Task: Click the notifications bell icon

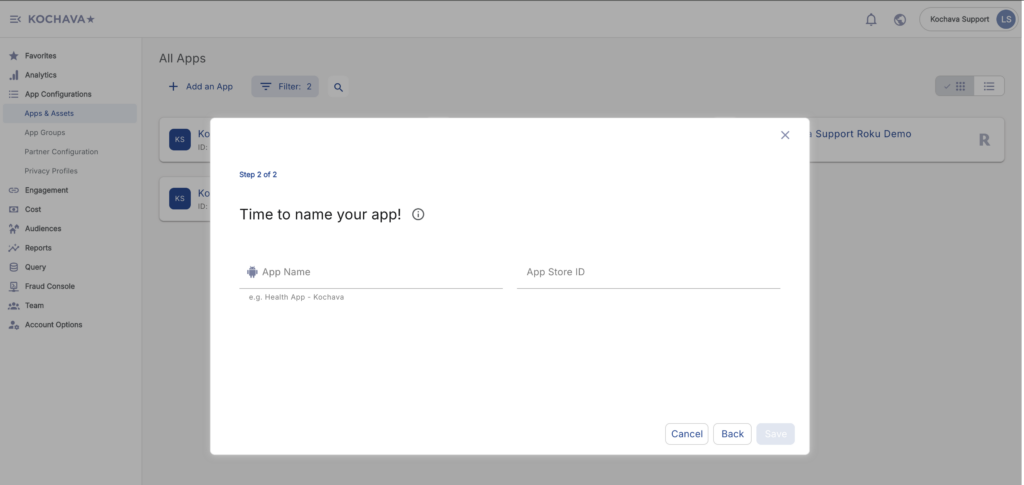Action: tap(871, 19)
